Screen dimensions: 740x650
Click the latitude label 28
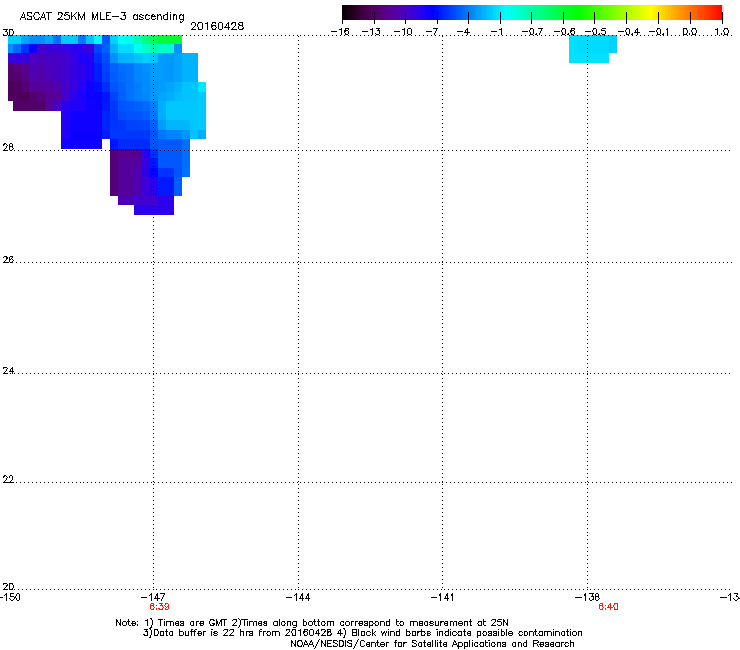point(8,147)
